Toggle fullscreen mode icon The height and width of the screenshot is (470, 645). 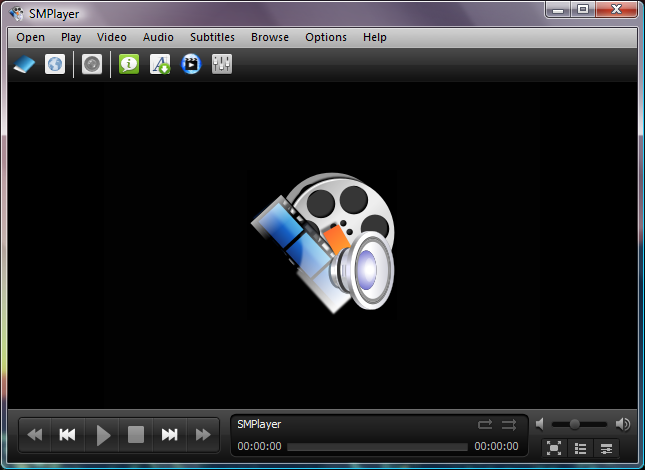tap(554, 448)
